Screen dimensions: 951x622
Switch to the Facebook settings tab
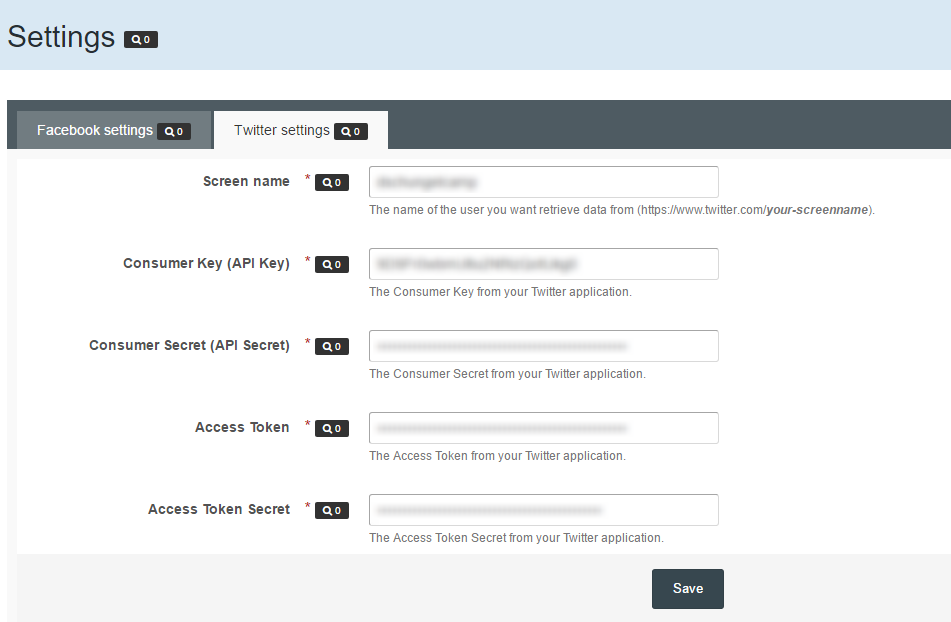click(95, 130)
